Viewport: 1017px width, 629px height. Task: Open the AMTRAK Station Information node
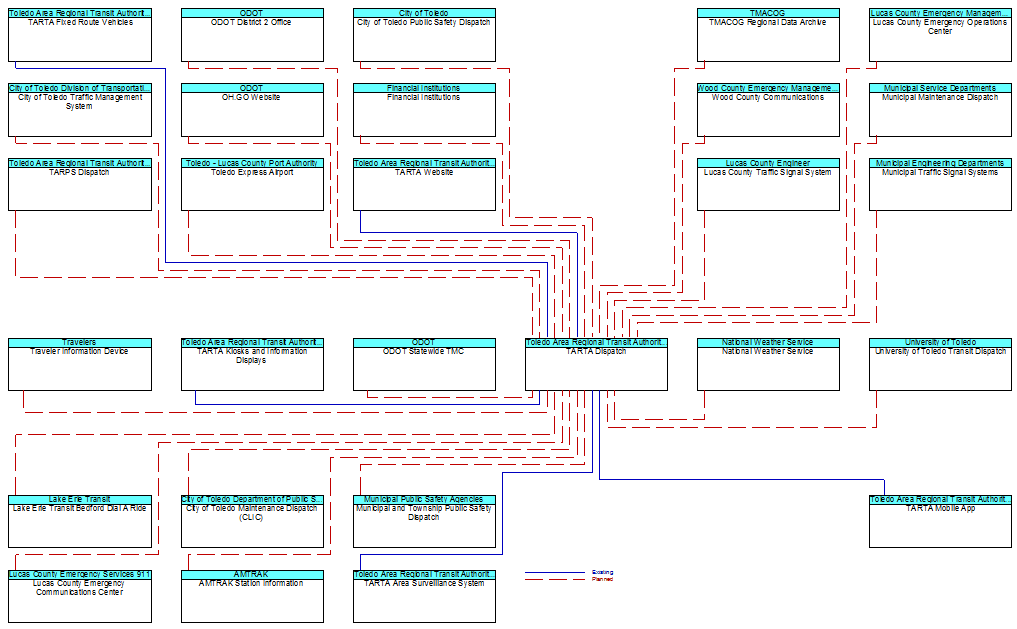coord(252,597)
